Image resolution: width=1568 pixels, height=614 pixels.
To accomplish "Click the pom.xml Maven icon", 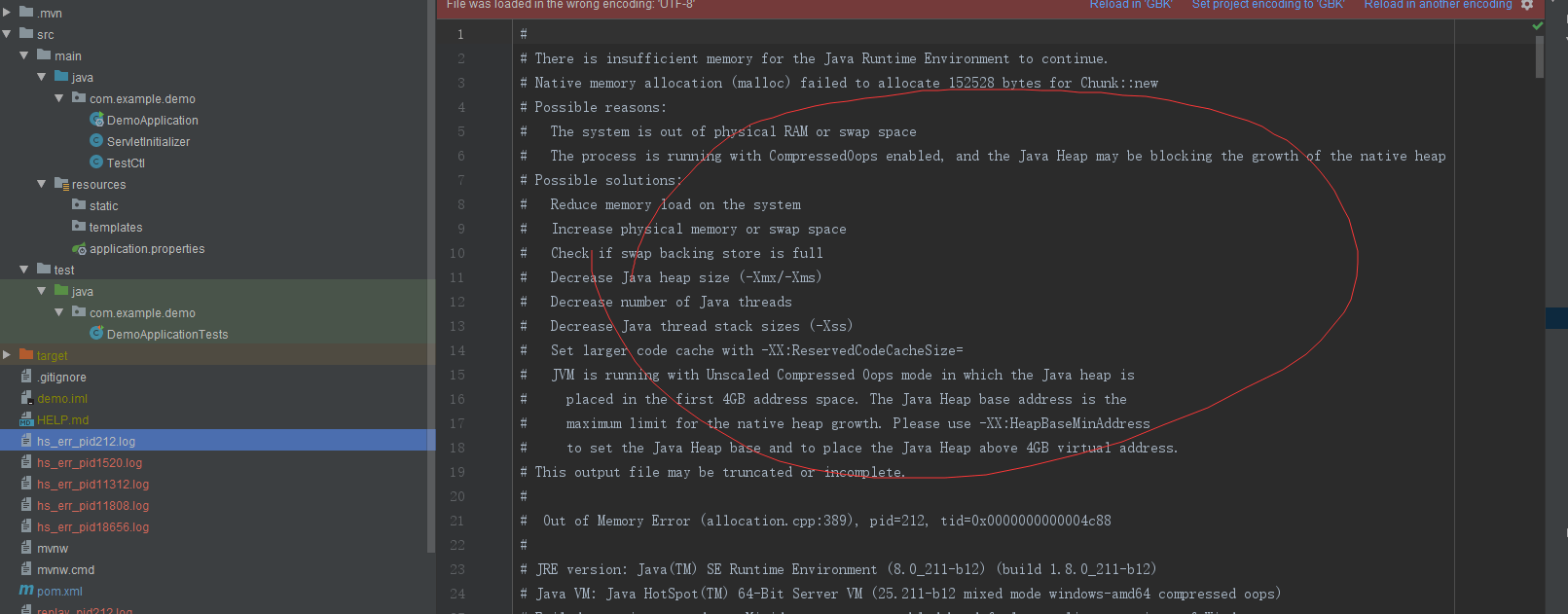I will pos(26,591).
